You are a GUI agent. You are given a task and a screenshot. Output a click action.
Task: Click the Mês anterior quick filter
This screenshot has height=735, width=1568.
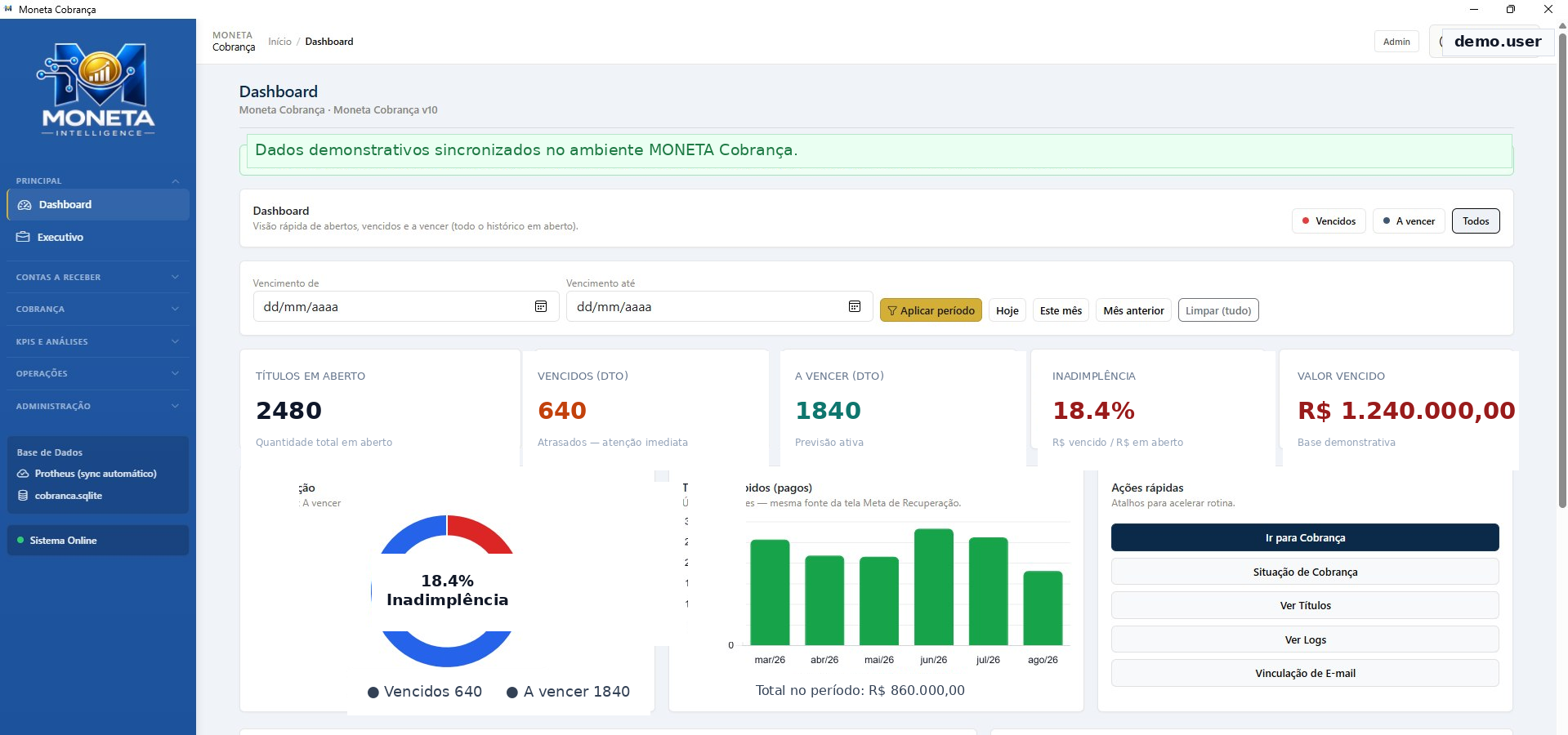tap(1133, 310)
